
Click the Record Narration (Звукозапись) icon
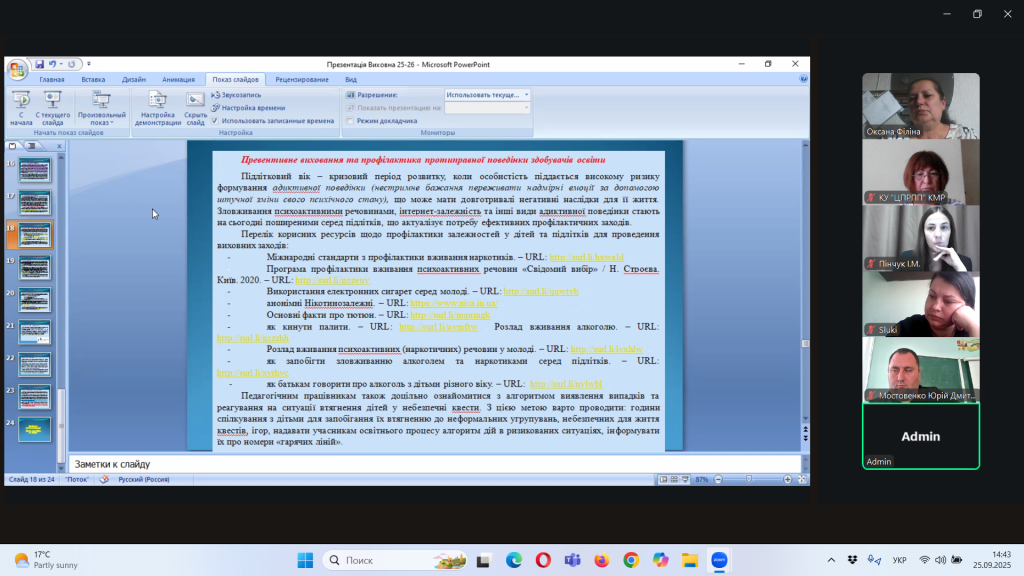[216, 95]
